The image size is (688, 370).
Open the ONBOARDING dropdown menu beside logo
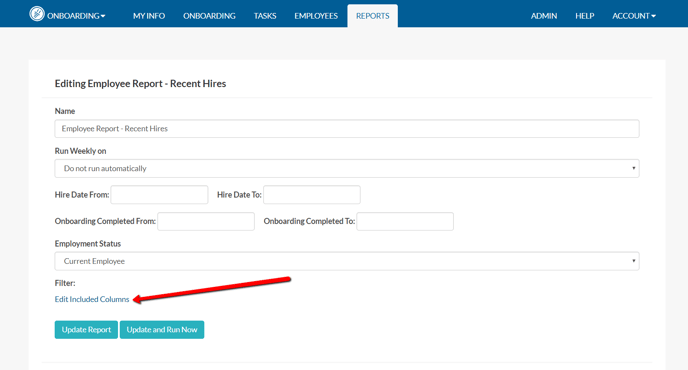[76, 16]
